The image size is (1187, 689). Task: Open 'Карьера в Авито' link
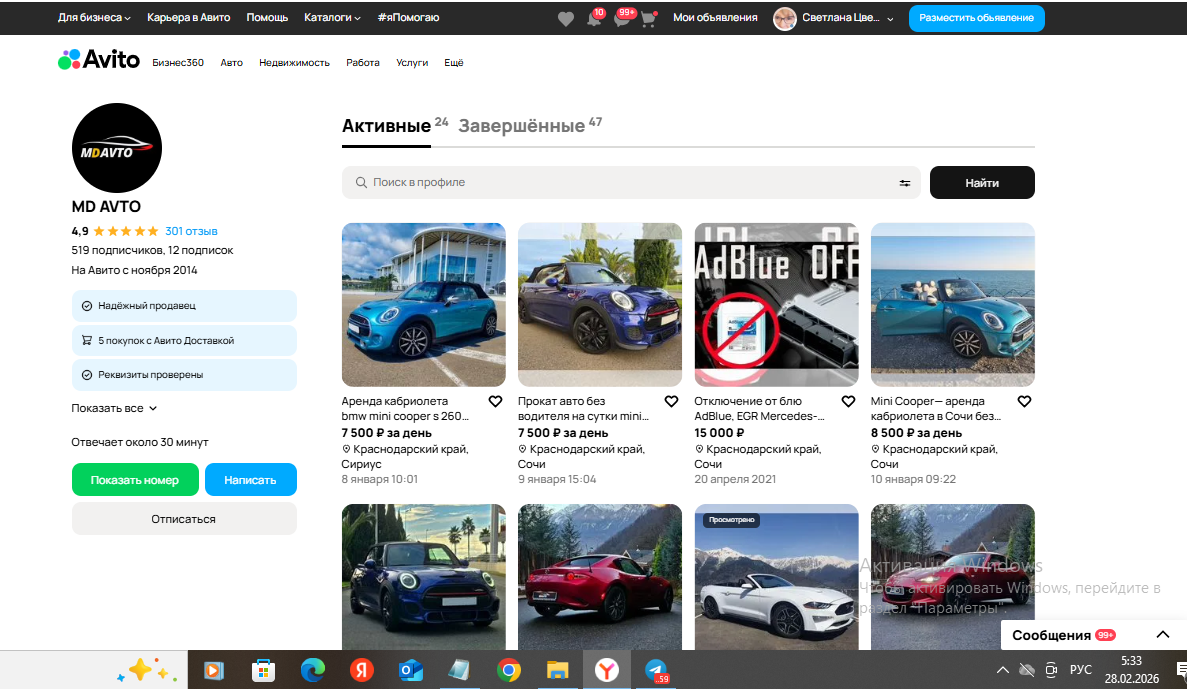coord(188,17)
